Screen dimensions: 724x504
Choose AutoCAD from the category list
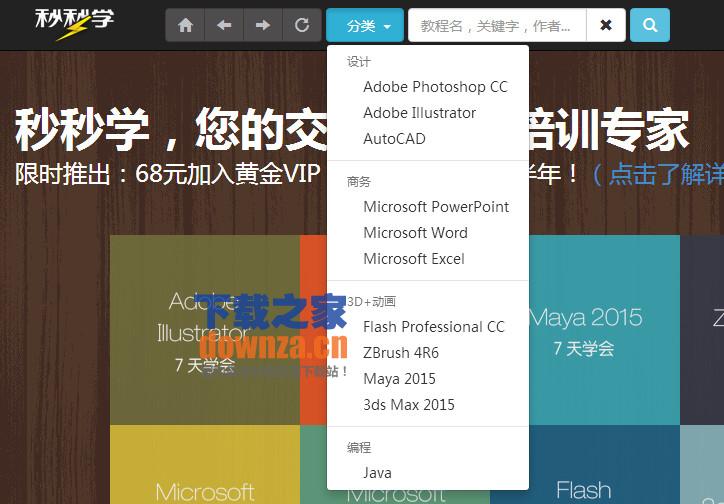[x=428, y=138]
